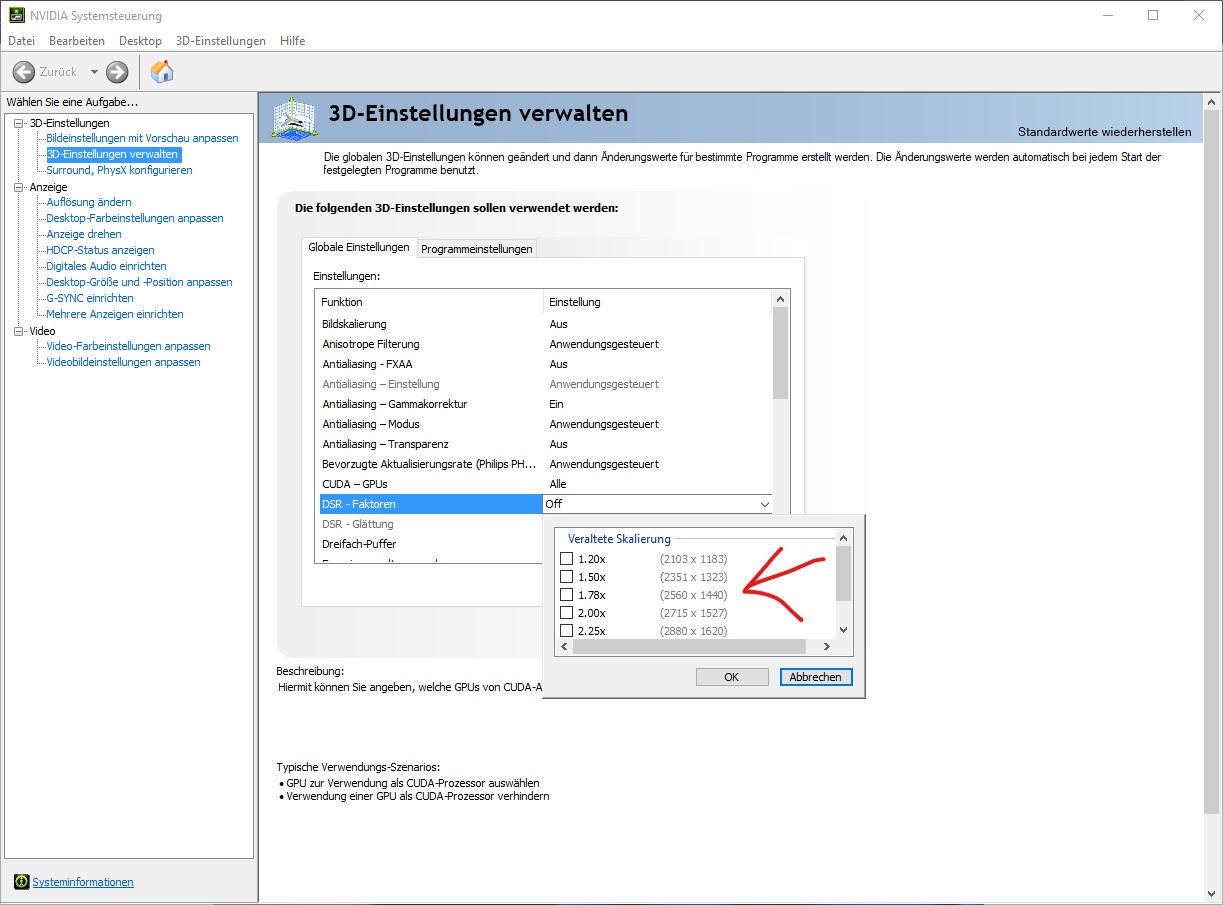Select 3D-Einstellungen verwalten tree item
The image size is (1223, 905).
tap(113, 154)
